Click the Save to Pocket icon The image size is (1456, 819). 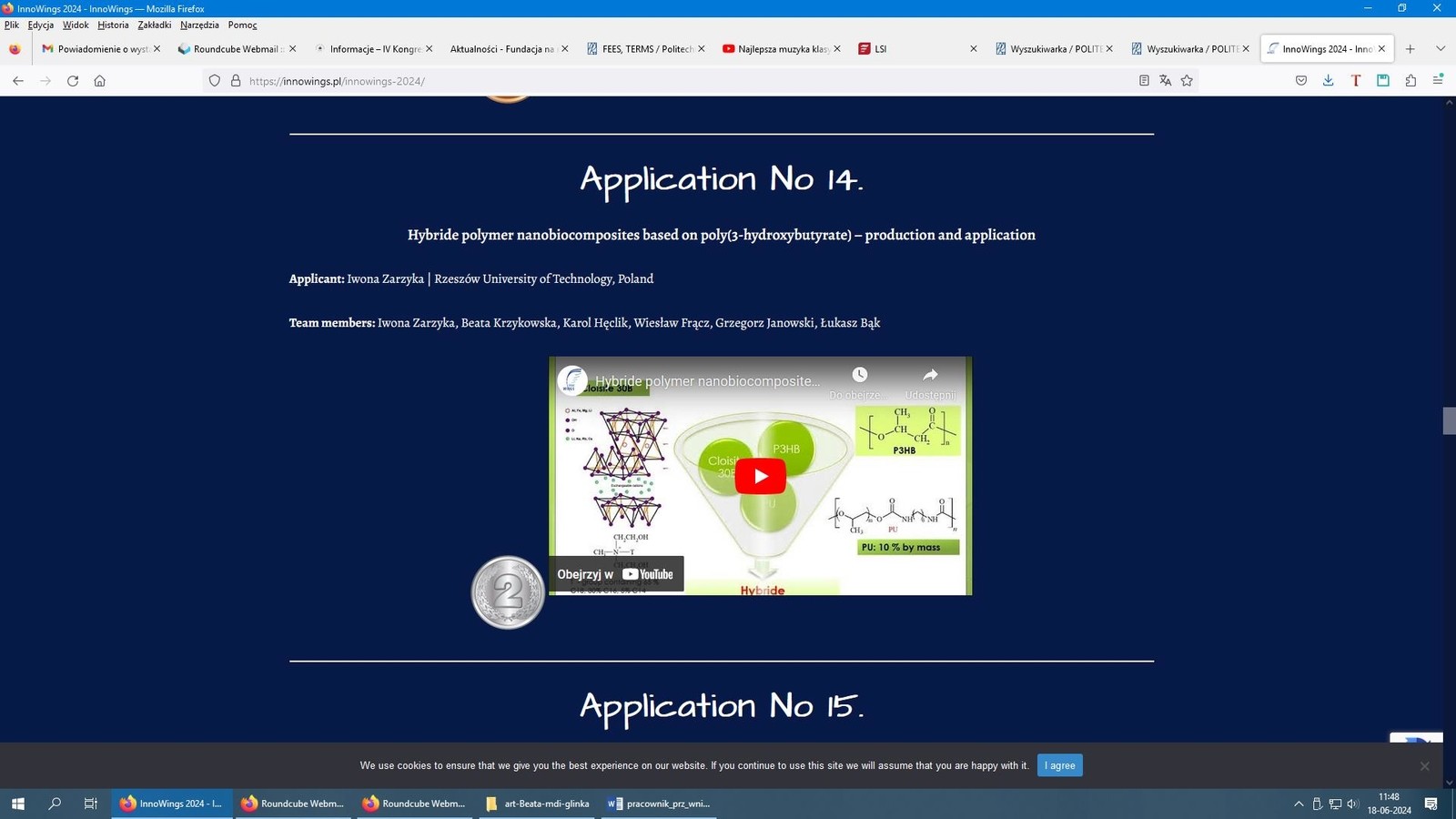click(x=1301, y=81)
